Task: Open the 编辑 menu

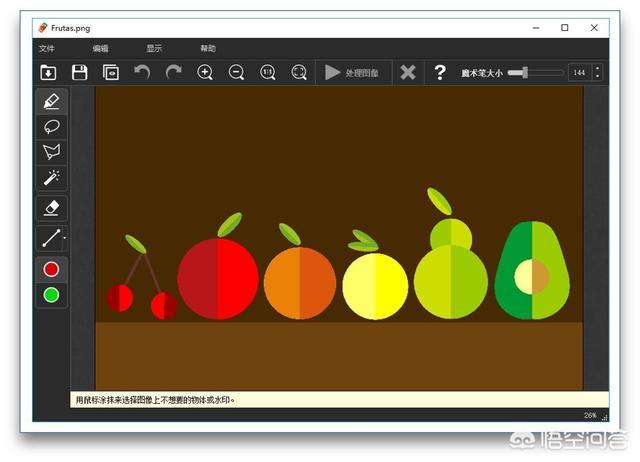Action: pos(100,49)
